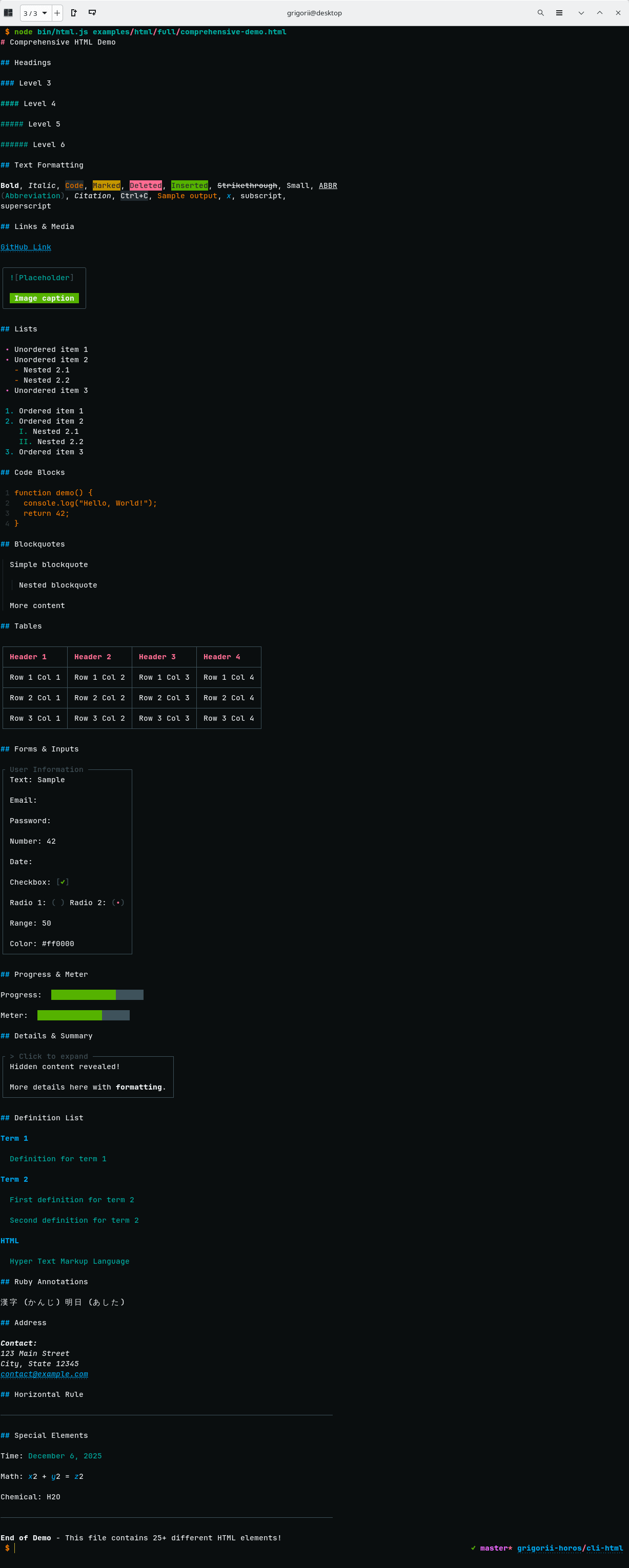
Task: Click the 'Header 4' table heading
Action: click(x=221, y=657)
